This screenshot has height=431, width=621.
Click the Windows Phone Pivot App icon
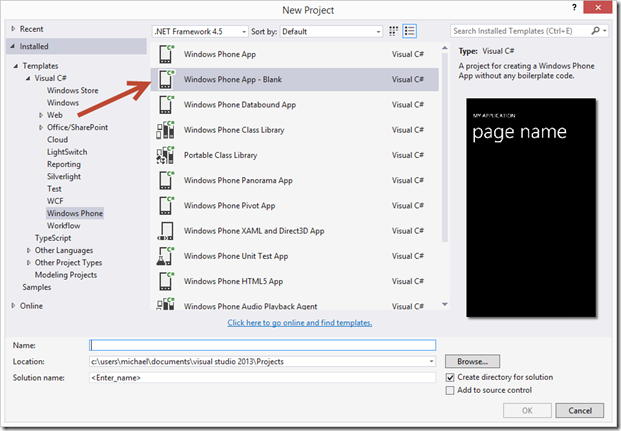(x=166, y=206)
